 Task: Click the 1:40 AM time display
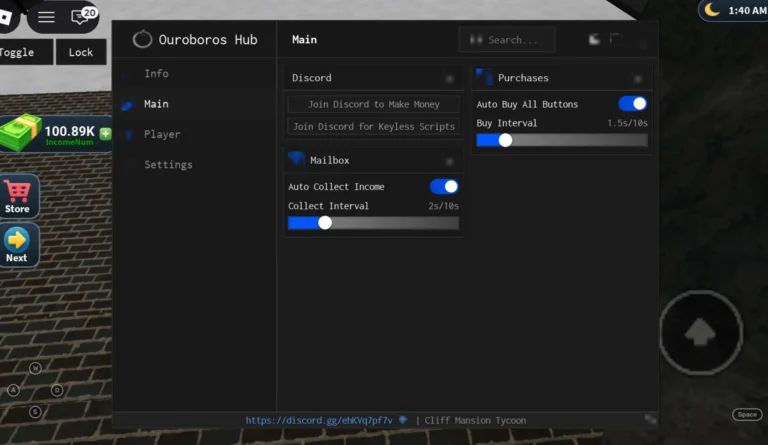747,10
